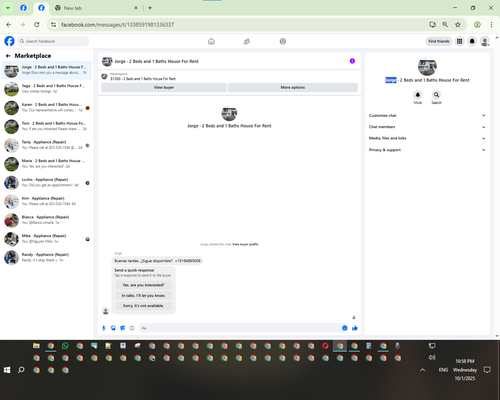Switch to the first Facebook browser tab
Viewport: 500px width, 400px height.
pyautogui.click(x=23, y=8)
